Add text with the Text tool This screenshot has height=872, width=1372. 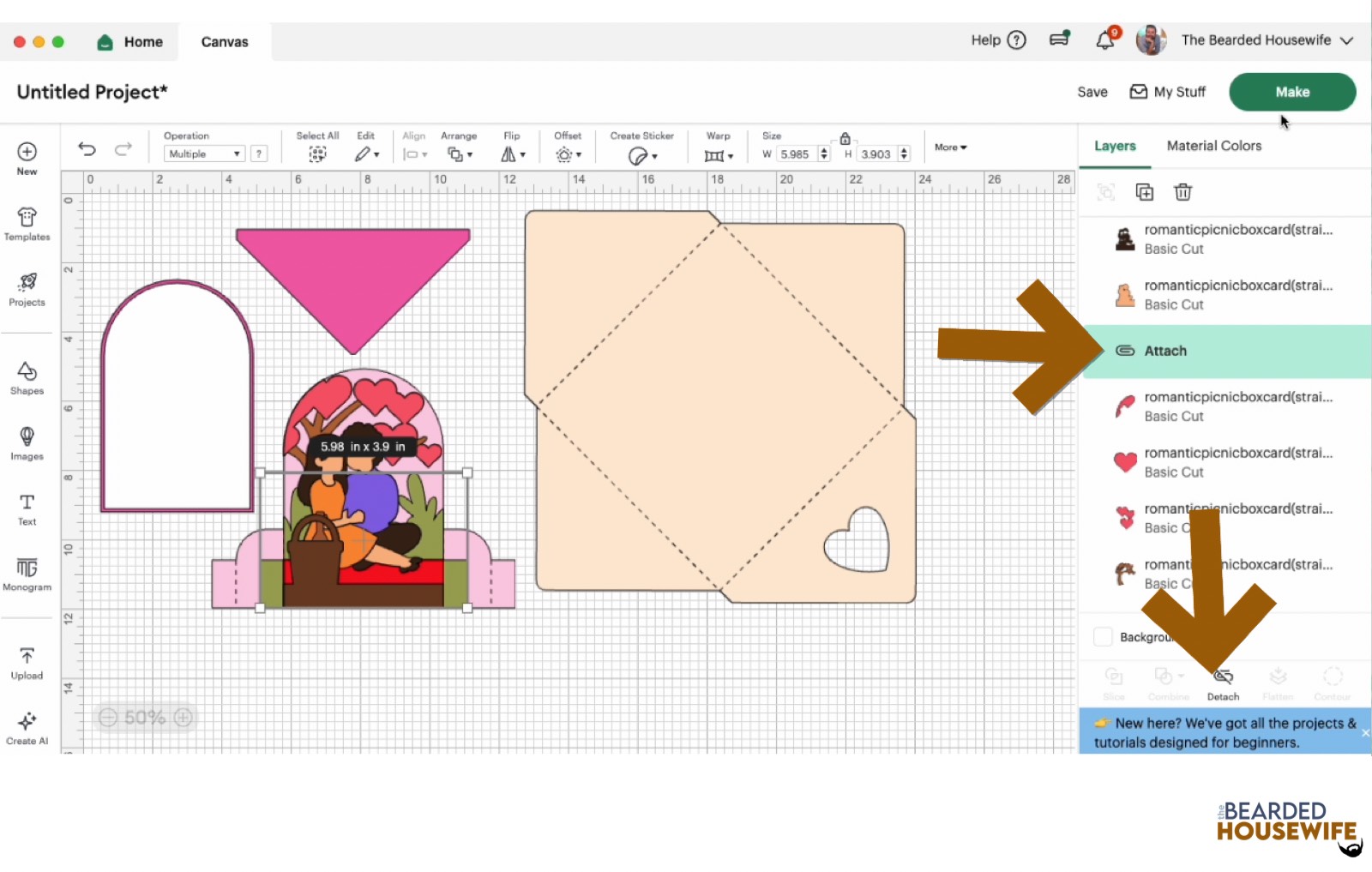(27, 508)
